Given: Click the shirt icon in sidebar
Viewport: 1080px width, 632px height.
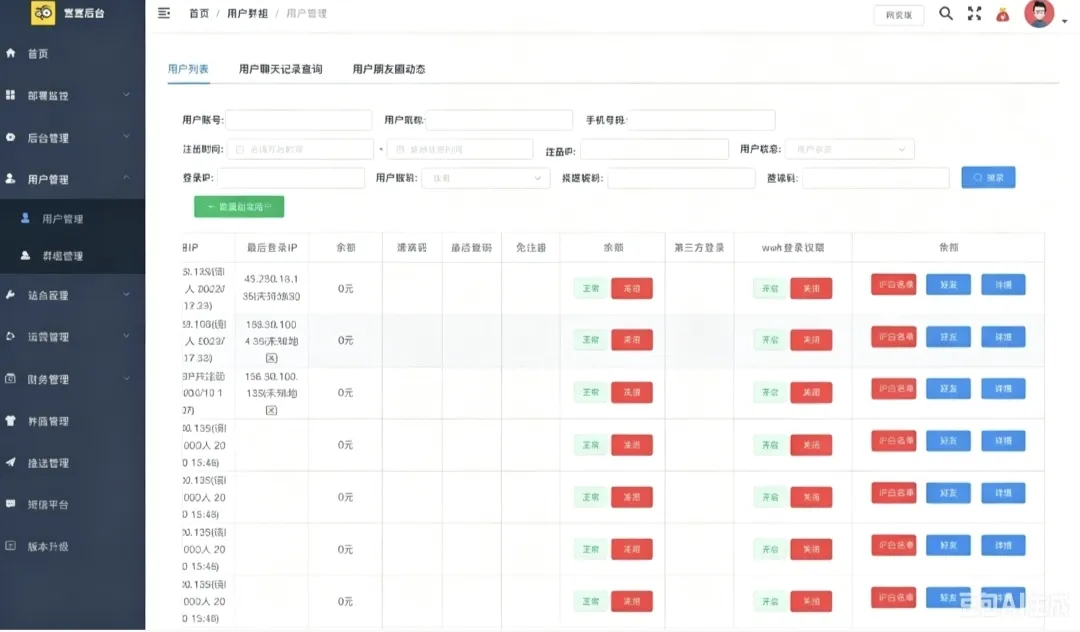Looking at the screenshot, I should pyautogui.click(x=10, y=421).
